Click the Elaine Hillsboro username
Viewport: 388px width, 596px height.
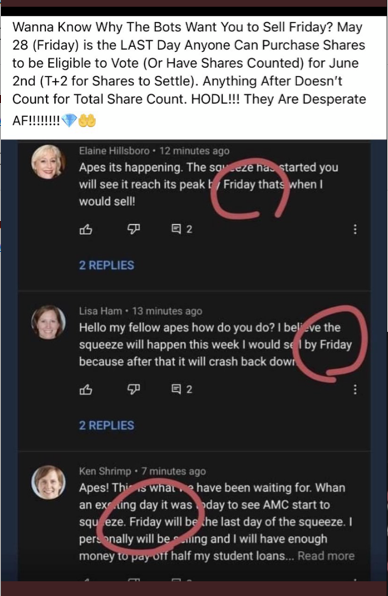coord(114,151)
